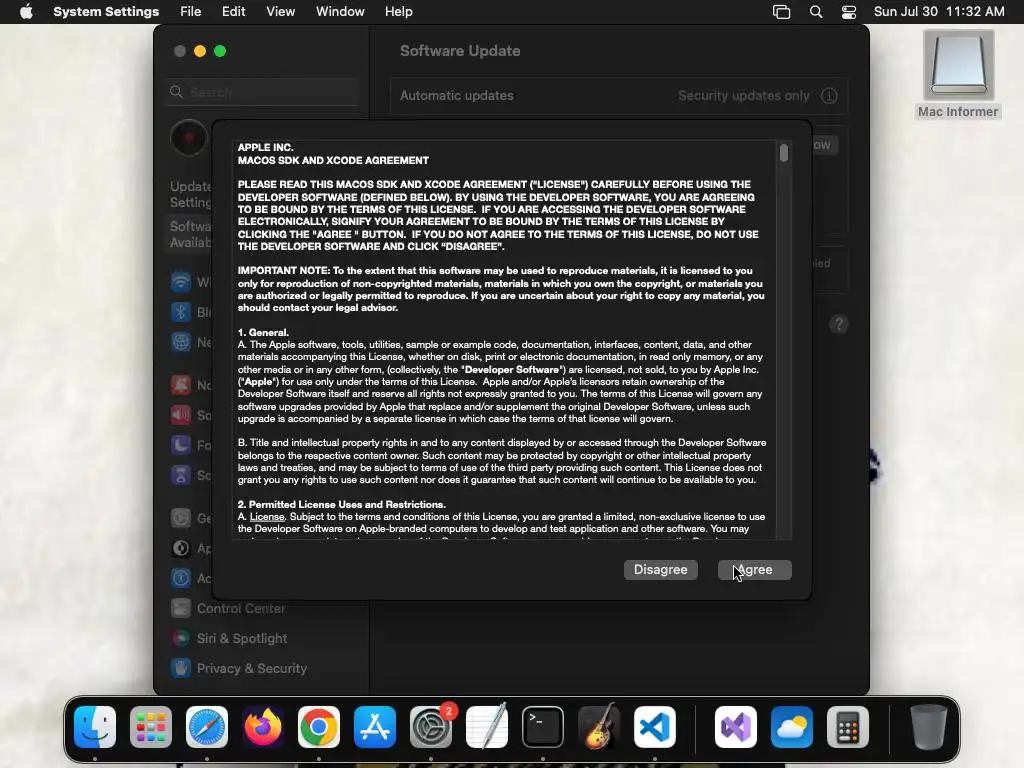This screenshot has height=768, width=1024.
Task: Open the Help menu
Action: [398, 12]
